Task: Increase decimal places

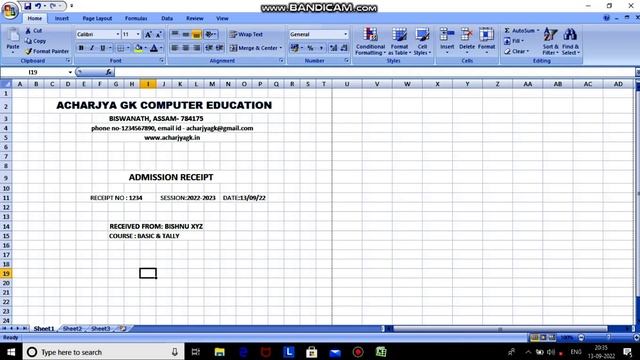Action: (x=333, y=48)
